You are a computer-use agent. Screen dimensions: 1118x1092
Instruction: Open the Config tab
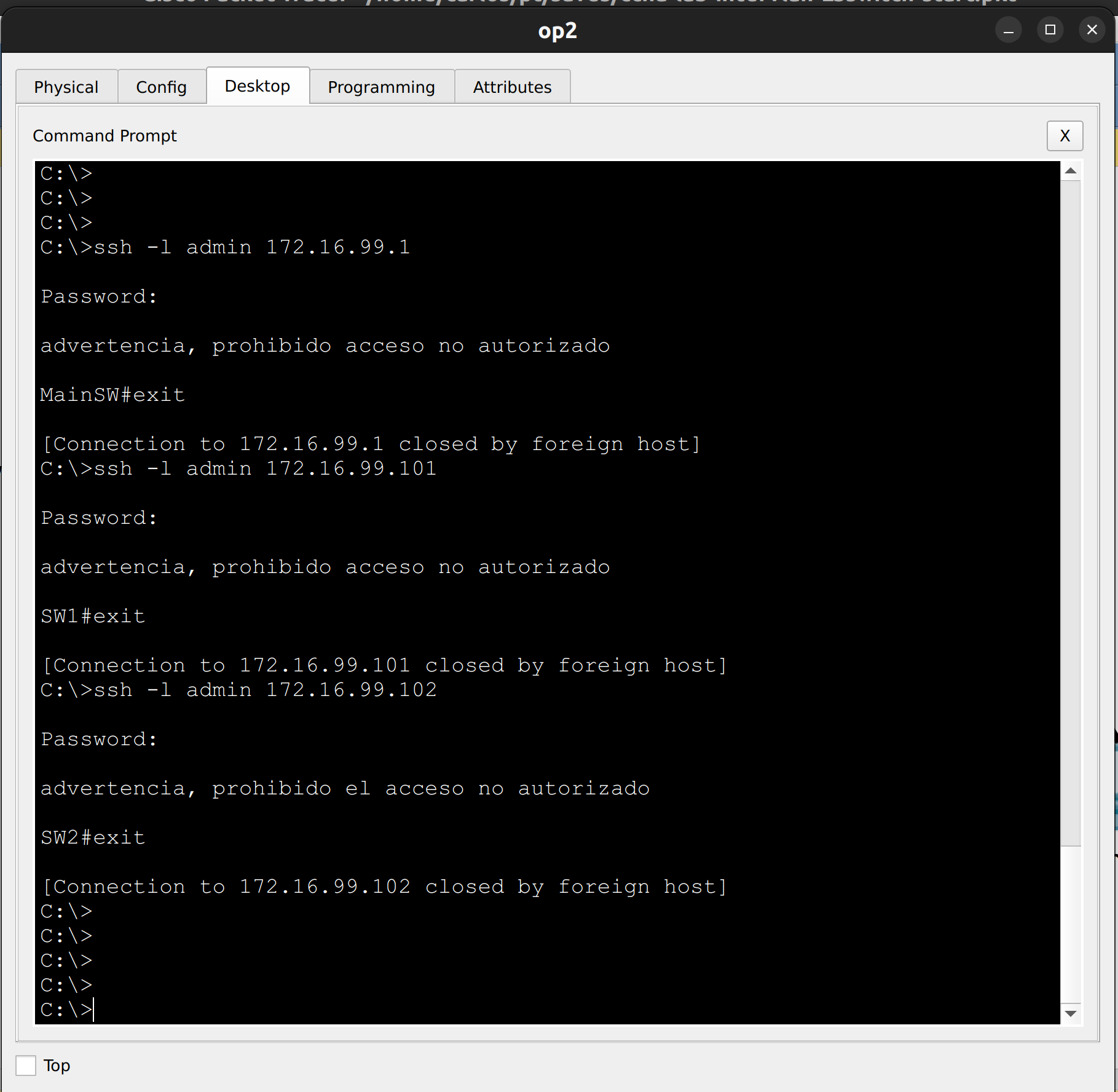(161, 86)
